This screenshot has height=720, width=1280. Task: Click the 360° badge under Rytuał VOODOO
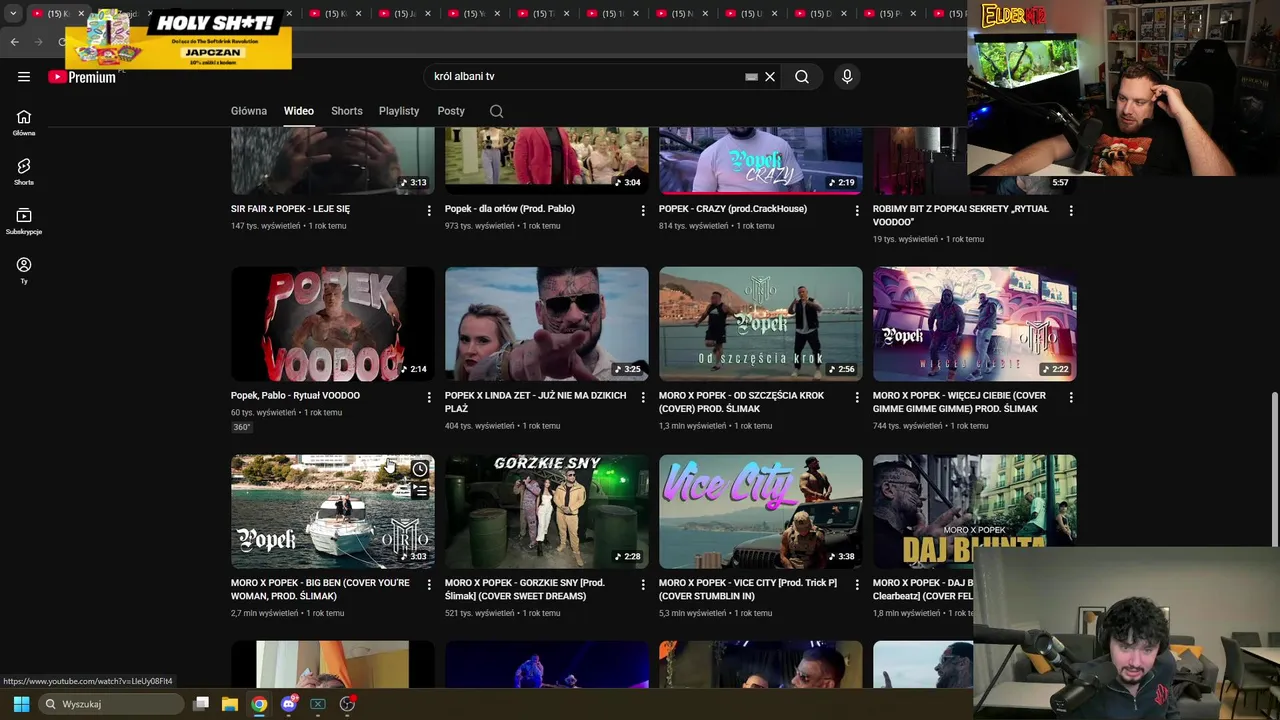click(241, 427)
